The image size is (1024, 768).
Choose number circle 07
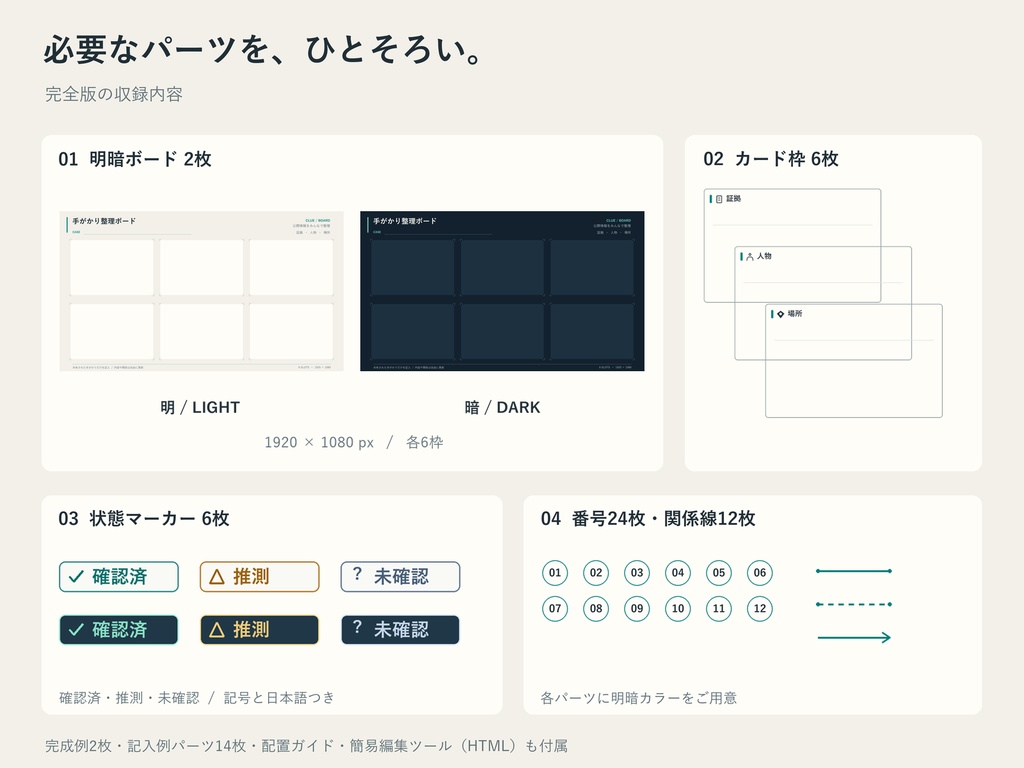point(555,609)
